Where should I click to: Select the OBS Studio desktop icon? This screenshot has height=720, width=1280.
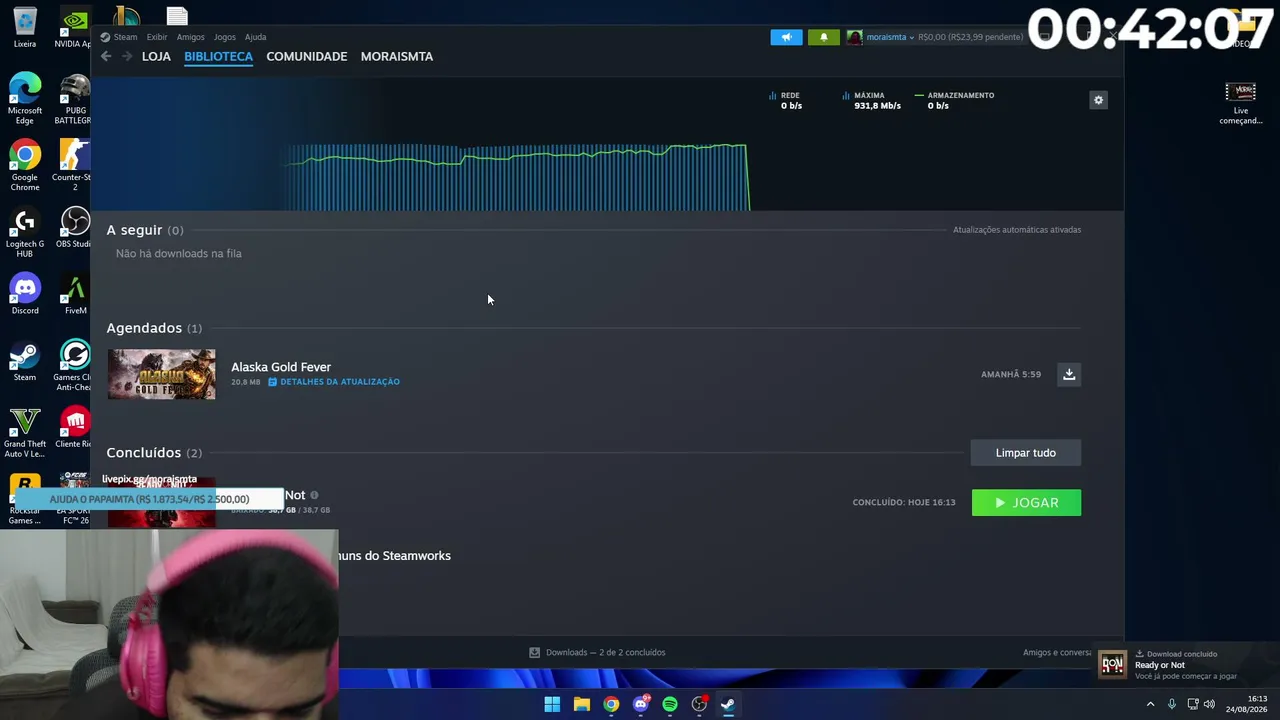pyautogui.click(x=74, y=227)
